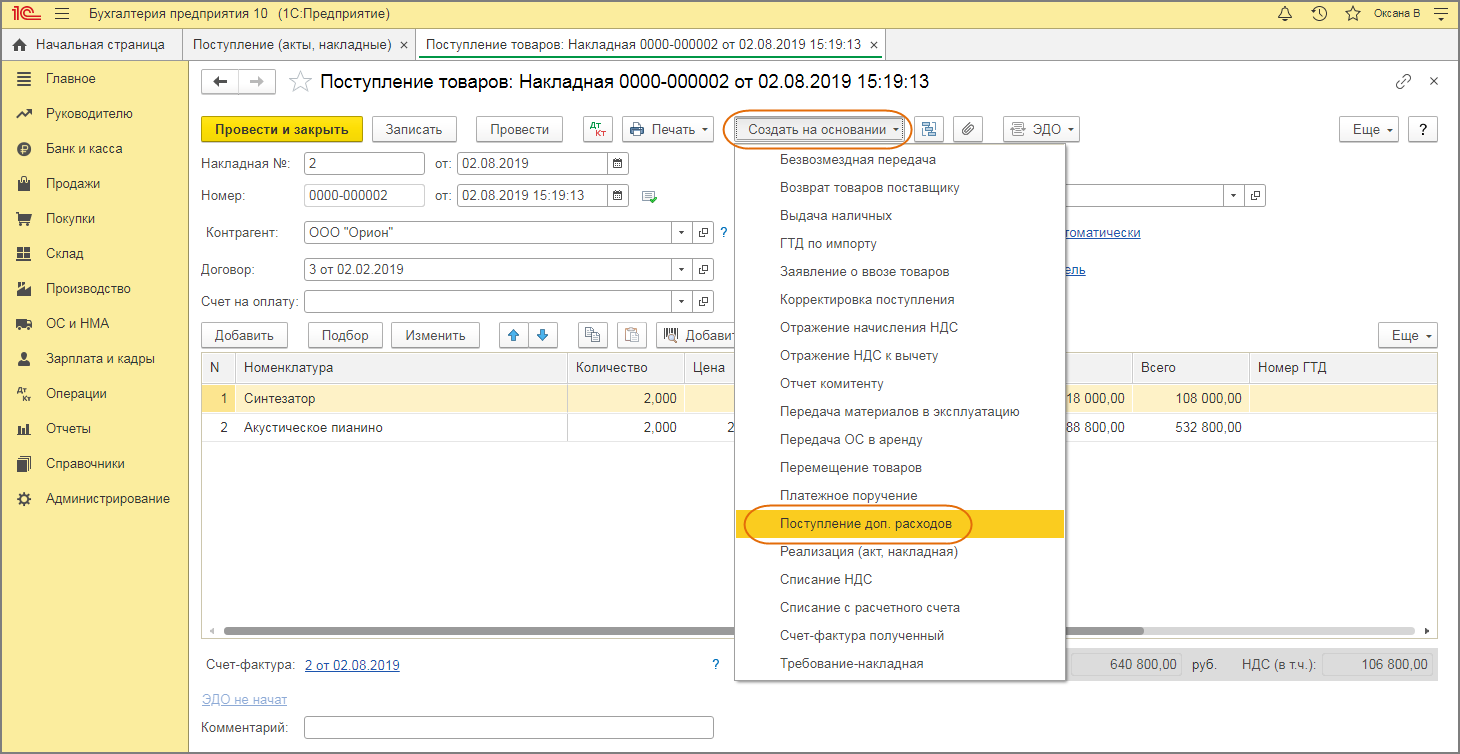Open the Счет-фактура 2 от 02.08.2019 link

[352, 665]
